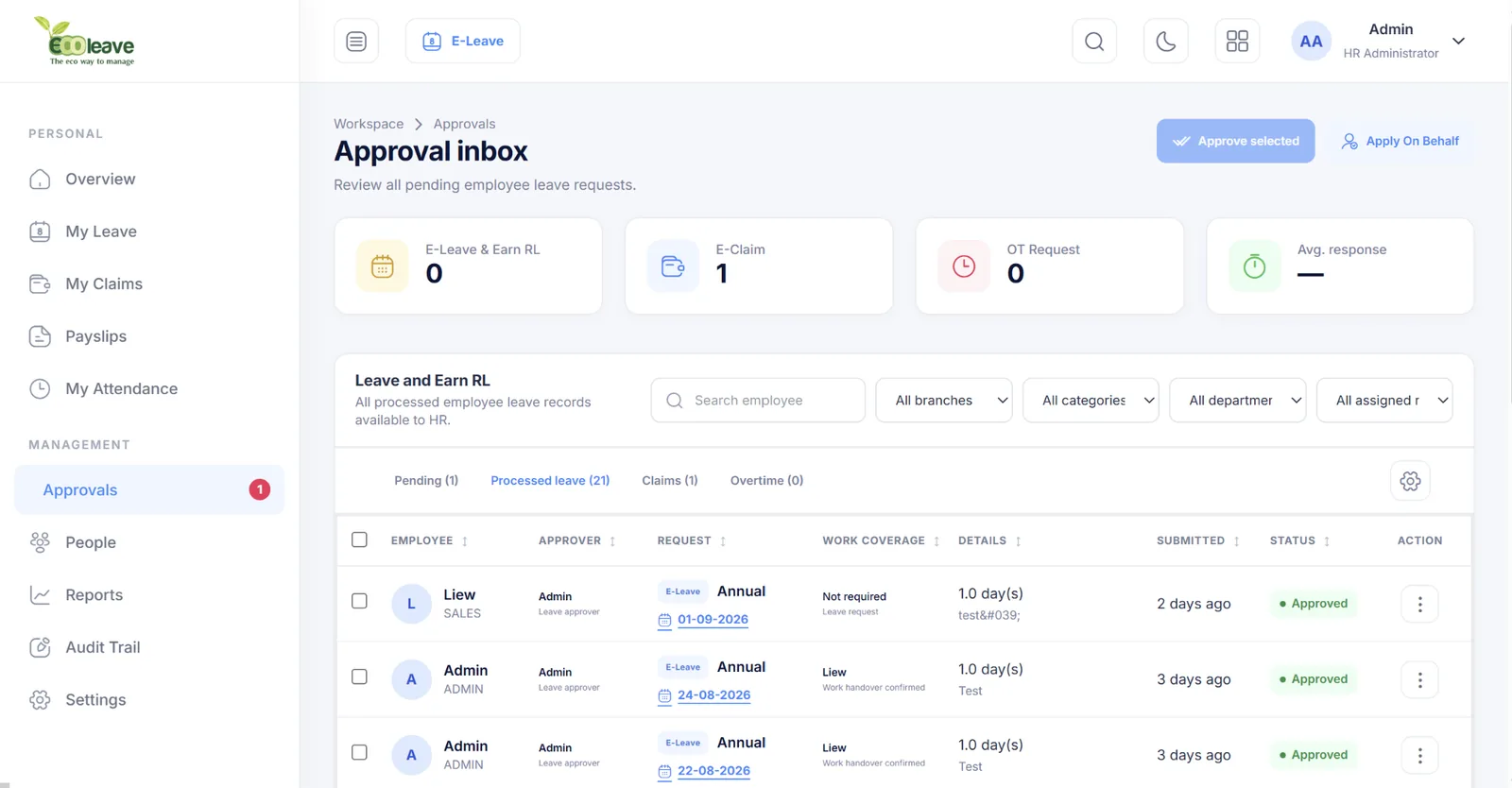This screenshot has height=788, width=1512.
Task: Tick the select-all header checkbox
Action: pos(359,540)
